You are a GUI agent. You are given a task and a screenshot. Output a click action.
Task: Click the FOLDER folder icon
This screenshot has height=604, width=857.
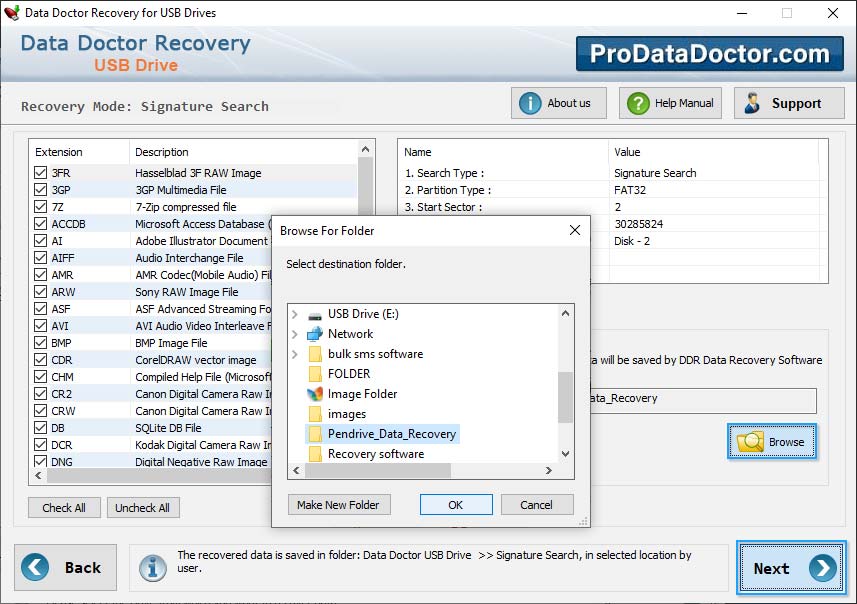(x=315, y=374)
